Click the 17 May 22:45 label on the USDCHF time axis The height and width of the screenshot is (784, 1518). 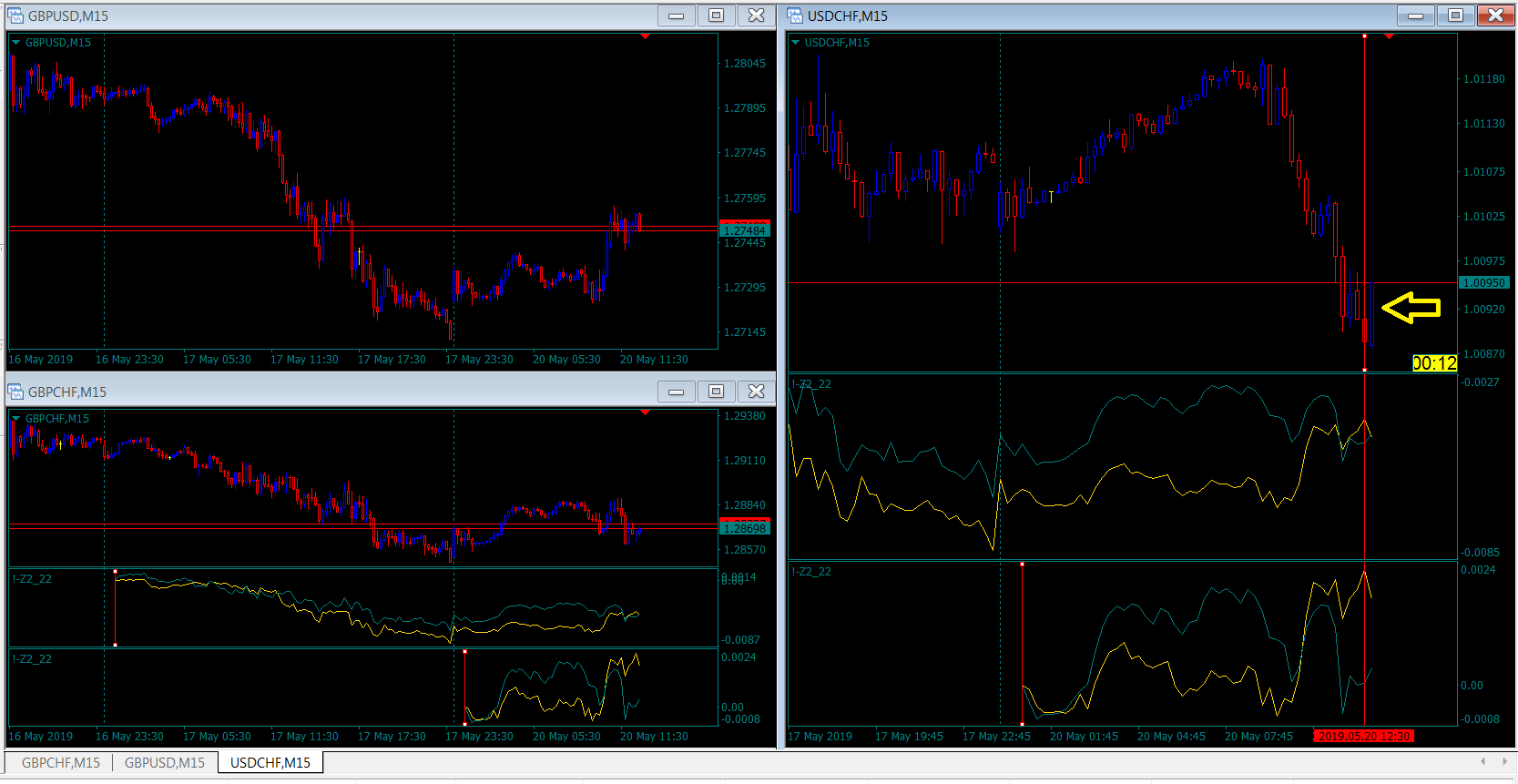point(996,737)
